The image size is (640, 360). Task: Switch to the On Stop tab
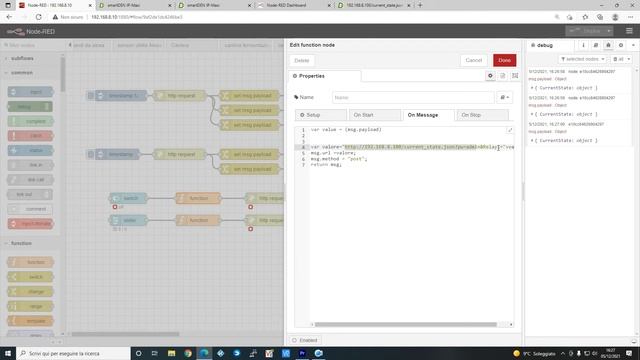point(482,115)
